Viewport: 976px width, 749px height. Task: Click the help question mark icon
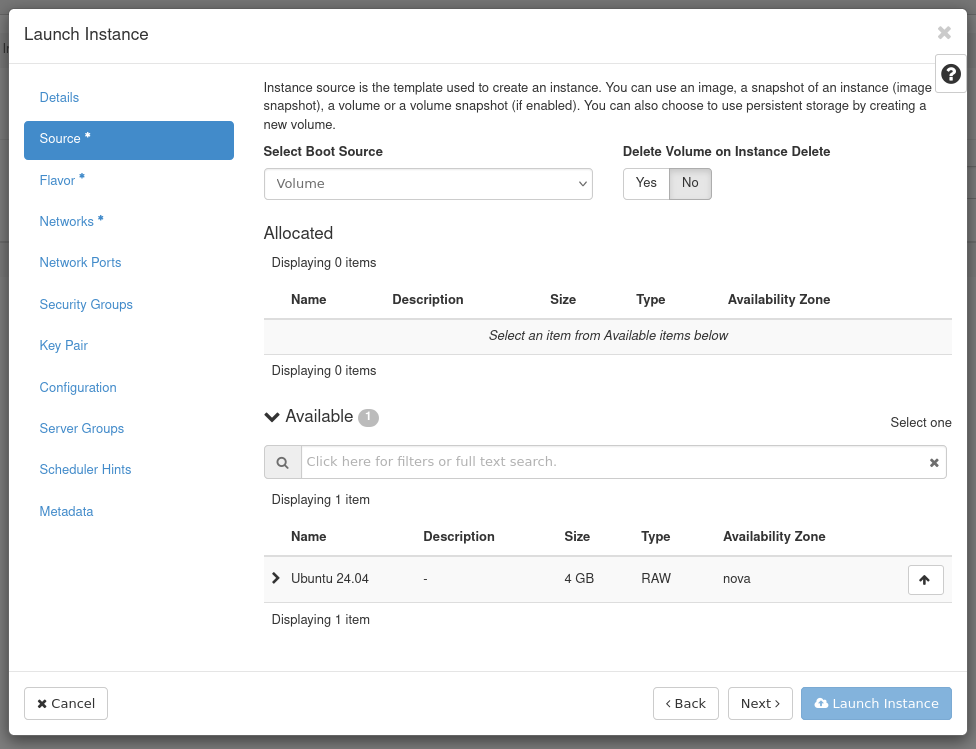(x=950, y=74)
